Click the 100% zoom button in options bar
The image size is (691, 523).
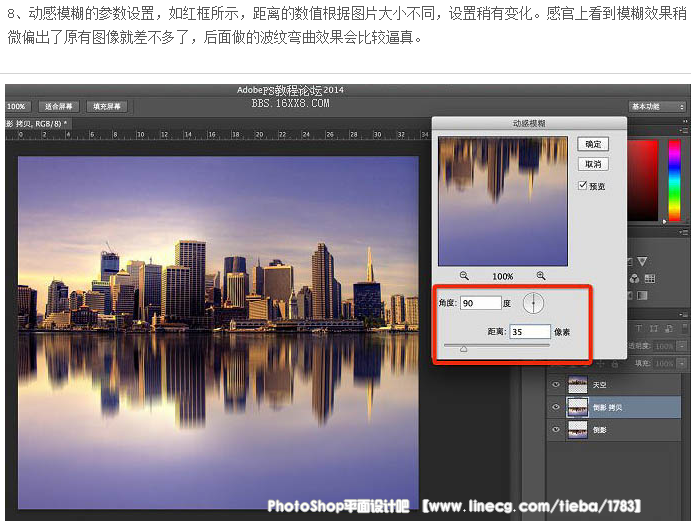17,107
